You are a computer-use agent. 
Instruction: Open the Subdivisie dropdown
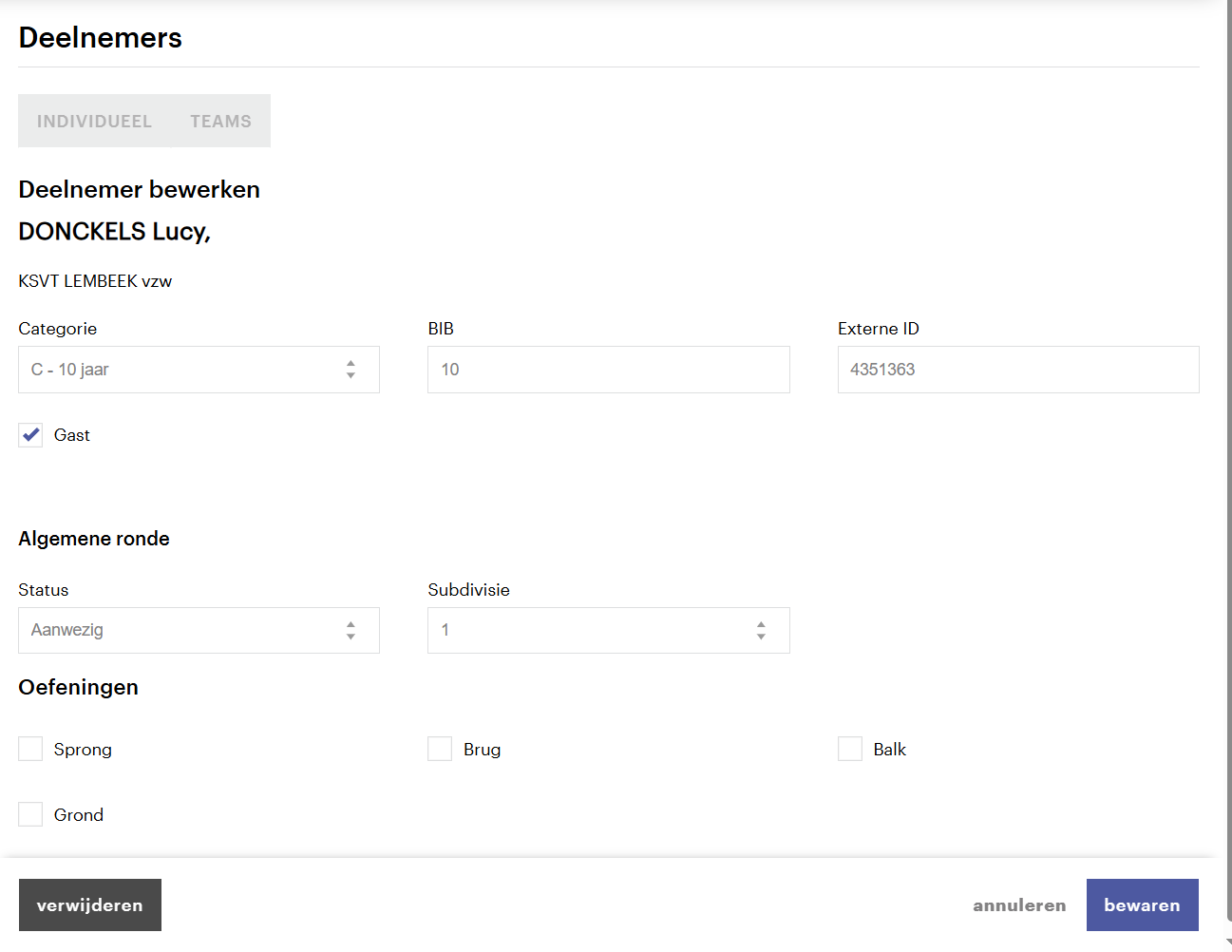(x=608, y=630)
